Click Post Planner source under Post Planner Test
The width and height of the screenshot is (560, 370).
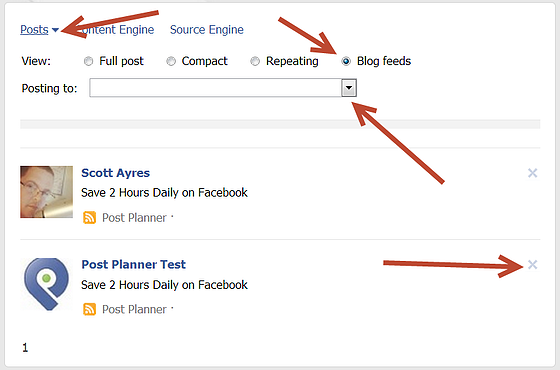pyautogui.click(x=134, y=310)
